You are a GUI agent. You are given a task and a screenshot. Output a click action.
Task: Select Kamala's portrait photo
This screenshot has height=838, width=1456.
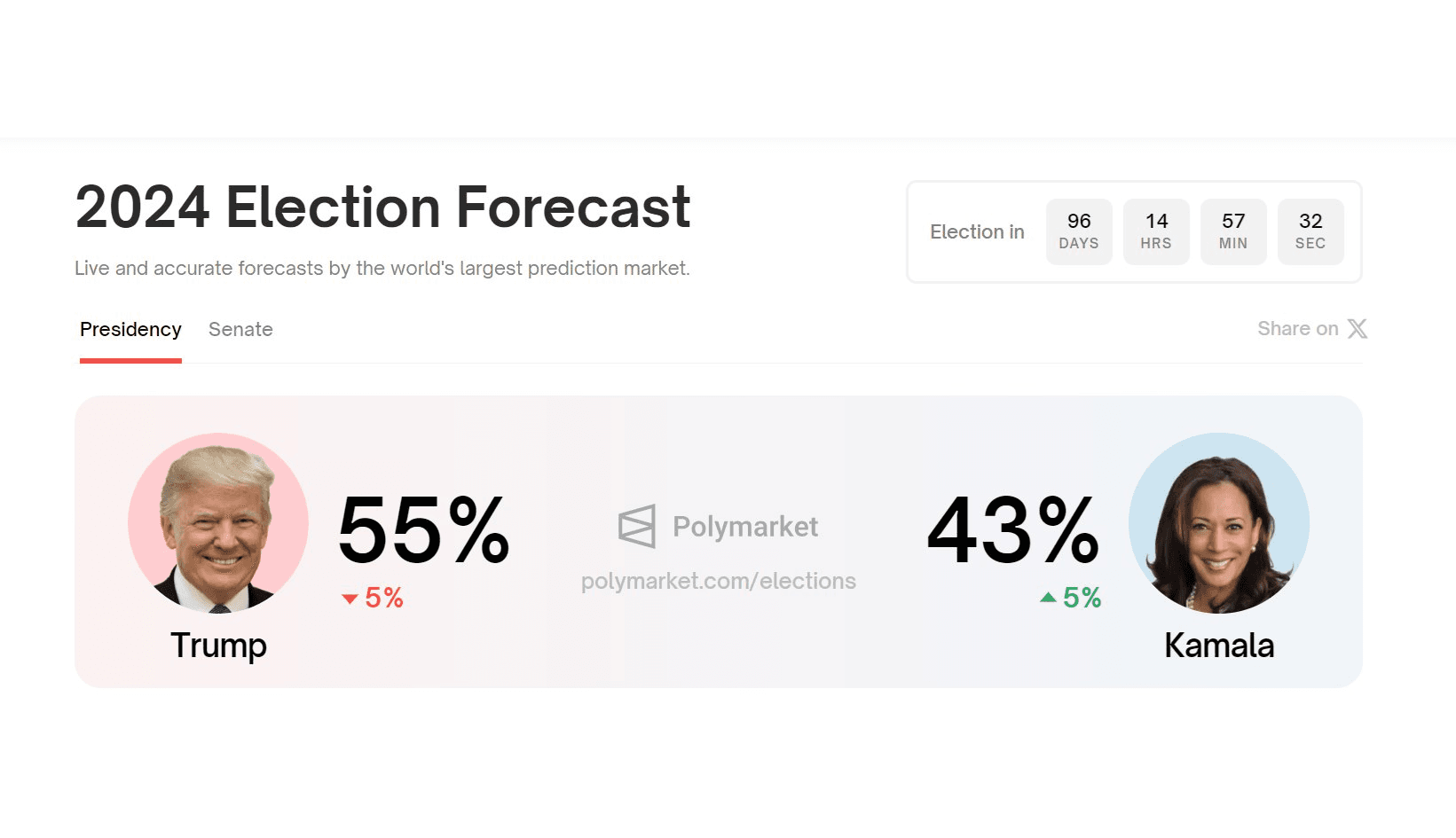click(1219, 523)
